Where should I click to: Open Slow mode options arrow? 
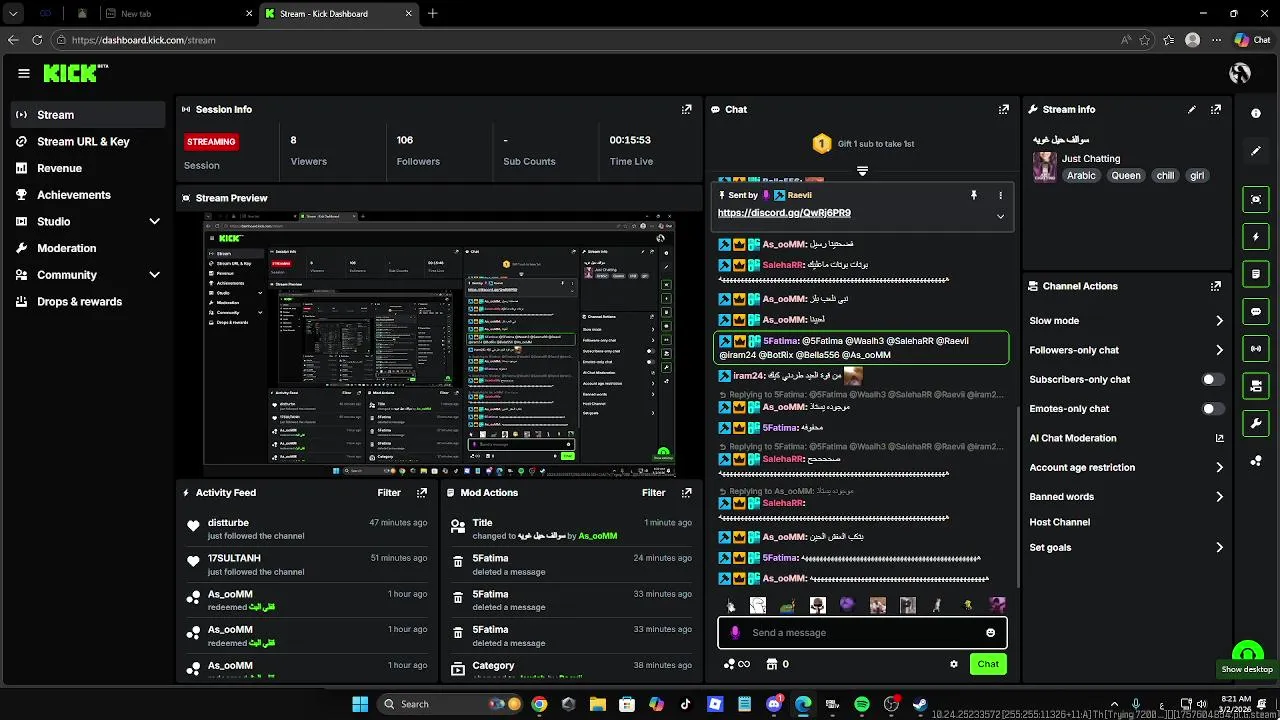click(x=1219, y=321)
